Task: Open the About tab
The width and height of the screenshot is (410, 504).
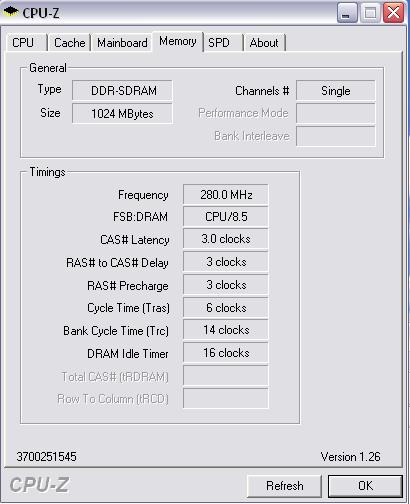Action: point(264,43)
